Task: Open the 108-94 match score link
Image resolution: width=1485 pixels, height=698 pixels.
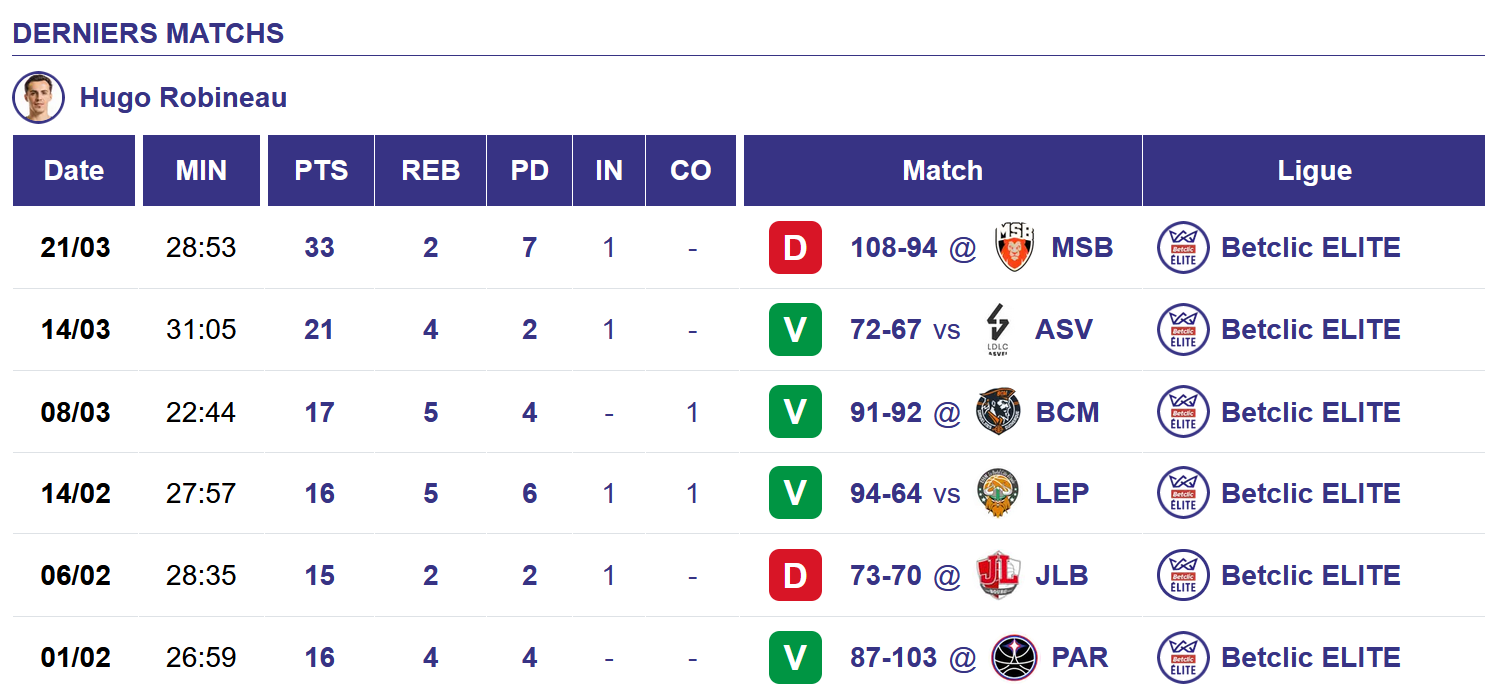Action: [x=893, y=247]
